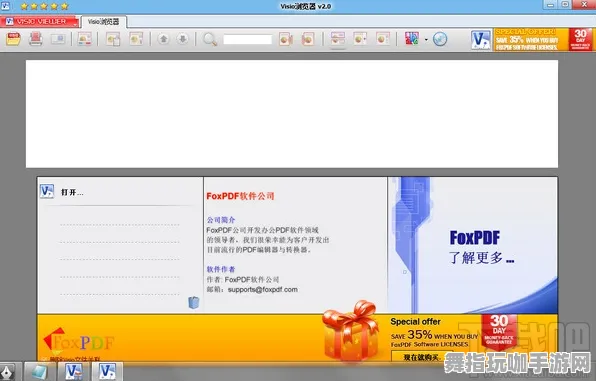
Task: Maximize the Visio浏览器 window
Action: coord(565,5)
